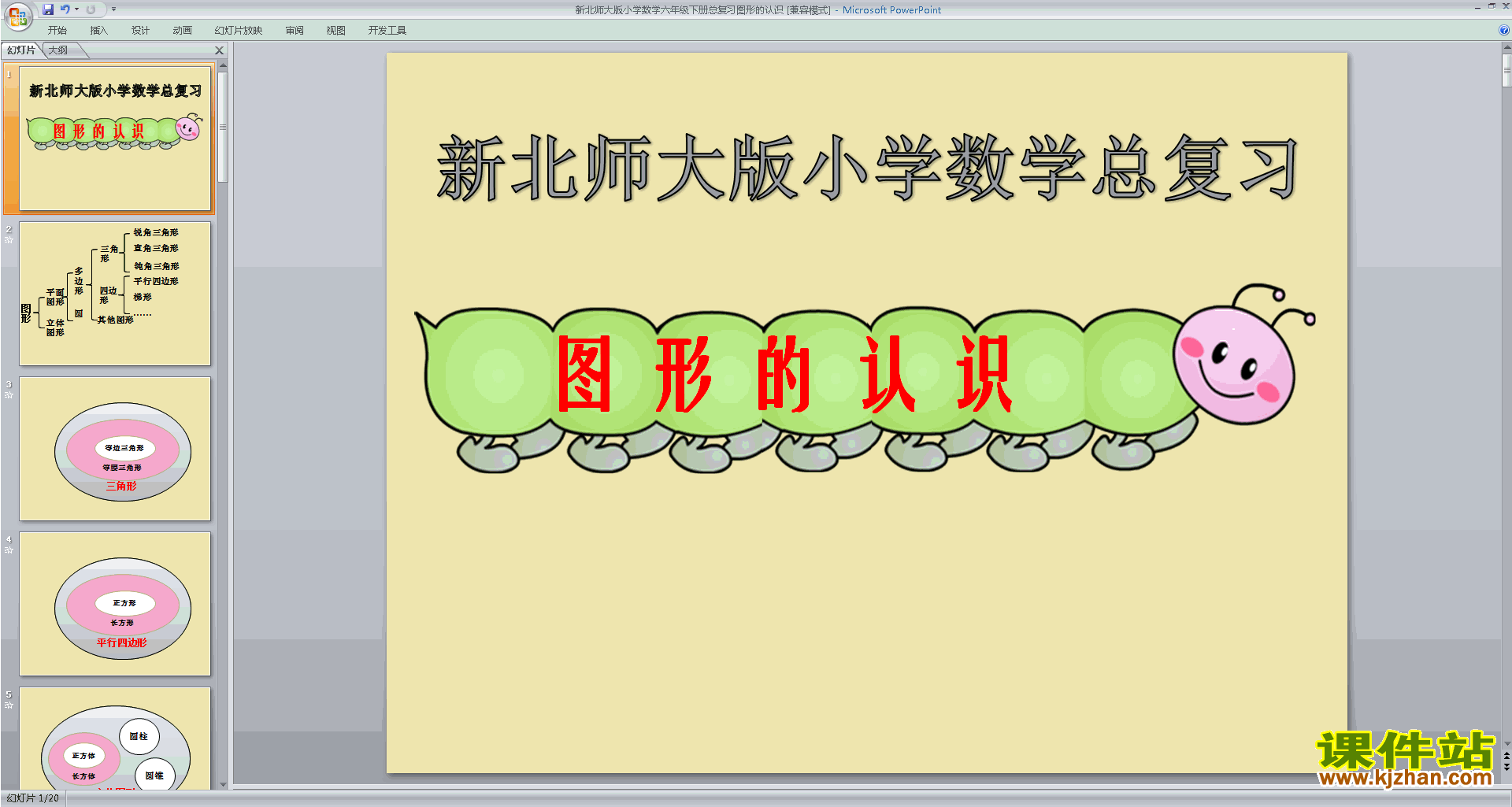Click the animation star icon beside slide 2
The image size is (1512, 807).
(x=9, y=240)
